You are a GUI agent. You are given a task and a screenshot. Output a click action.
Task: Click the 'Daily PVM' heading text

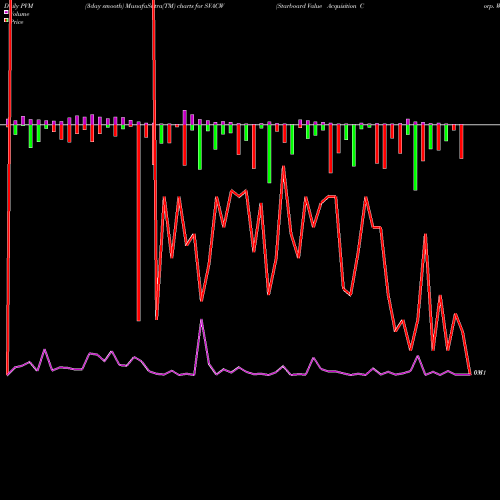(x=19, y=6)
